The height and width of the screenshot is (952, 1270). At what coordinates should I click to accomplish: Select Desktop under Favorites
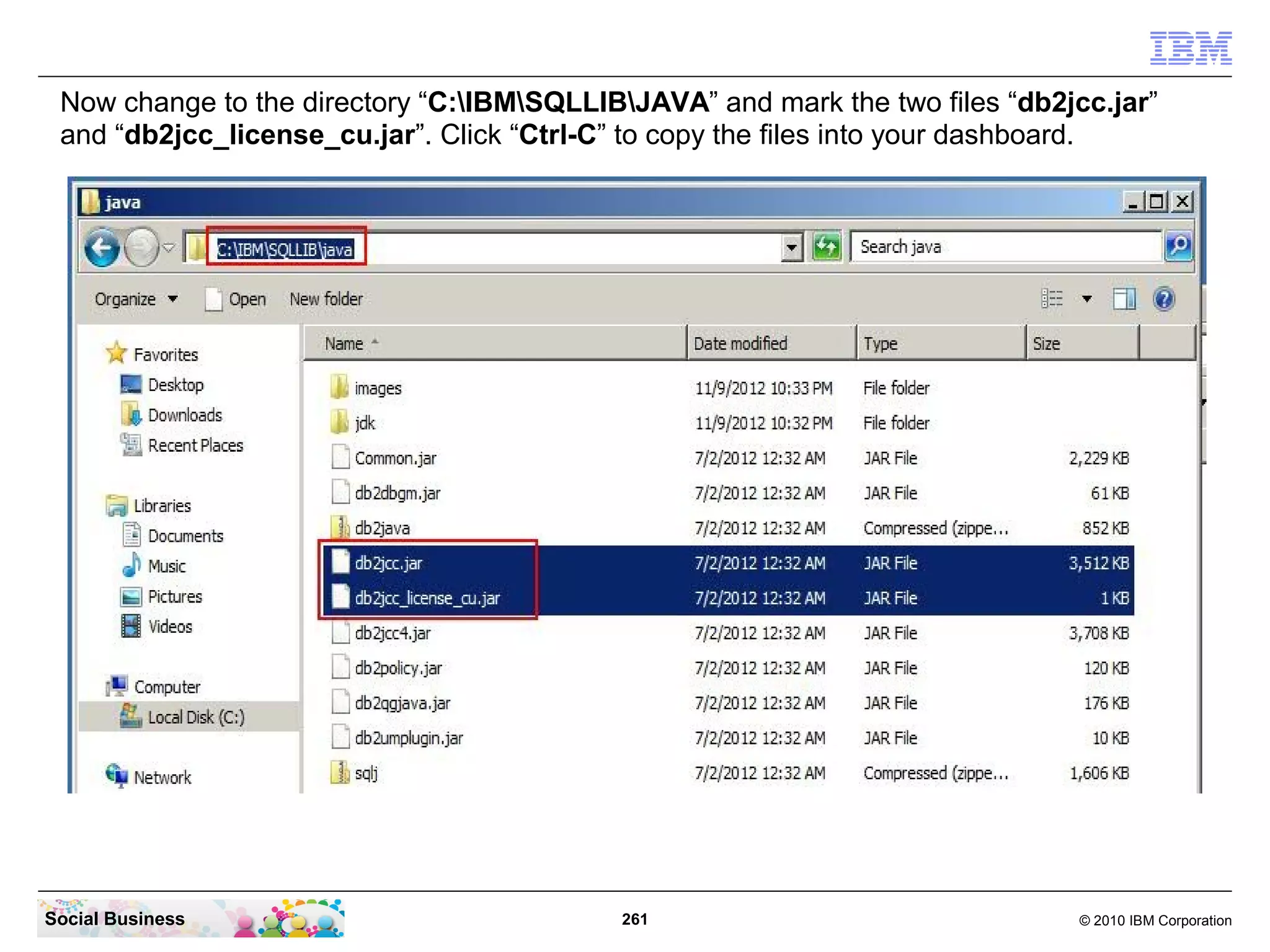162,385
